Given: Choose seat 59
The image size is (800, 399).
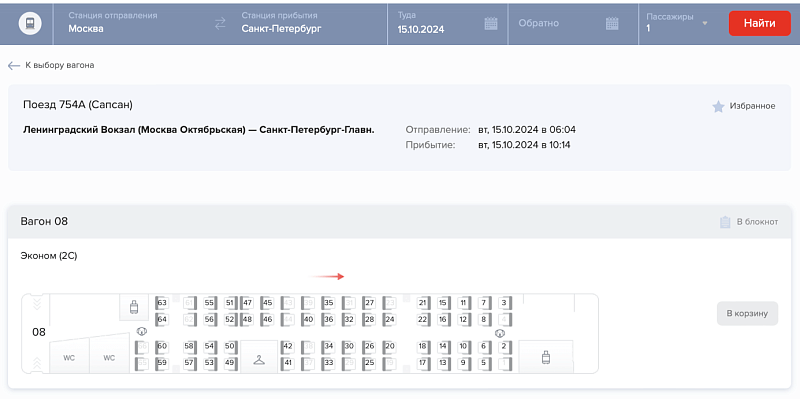Looking at the screenshot, I should coord(162,364).
